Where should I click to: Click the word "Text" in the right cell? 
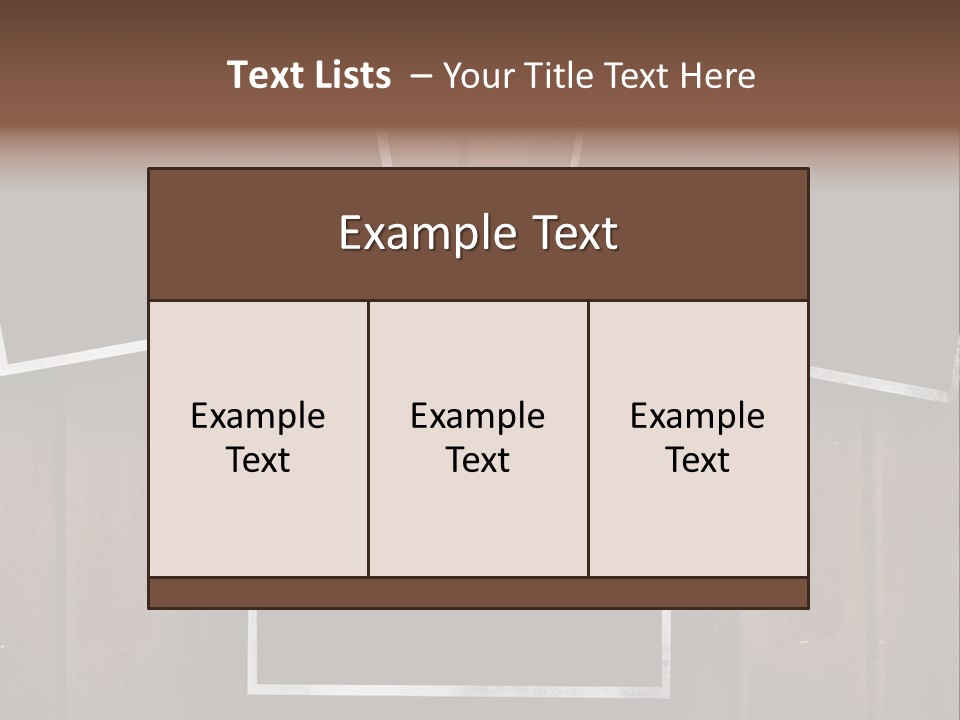(698, 460)
